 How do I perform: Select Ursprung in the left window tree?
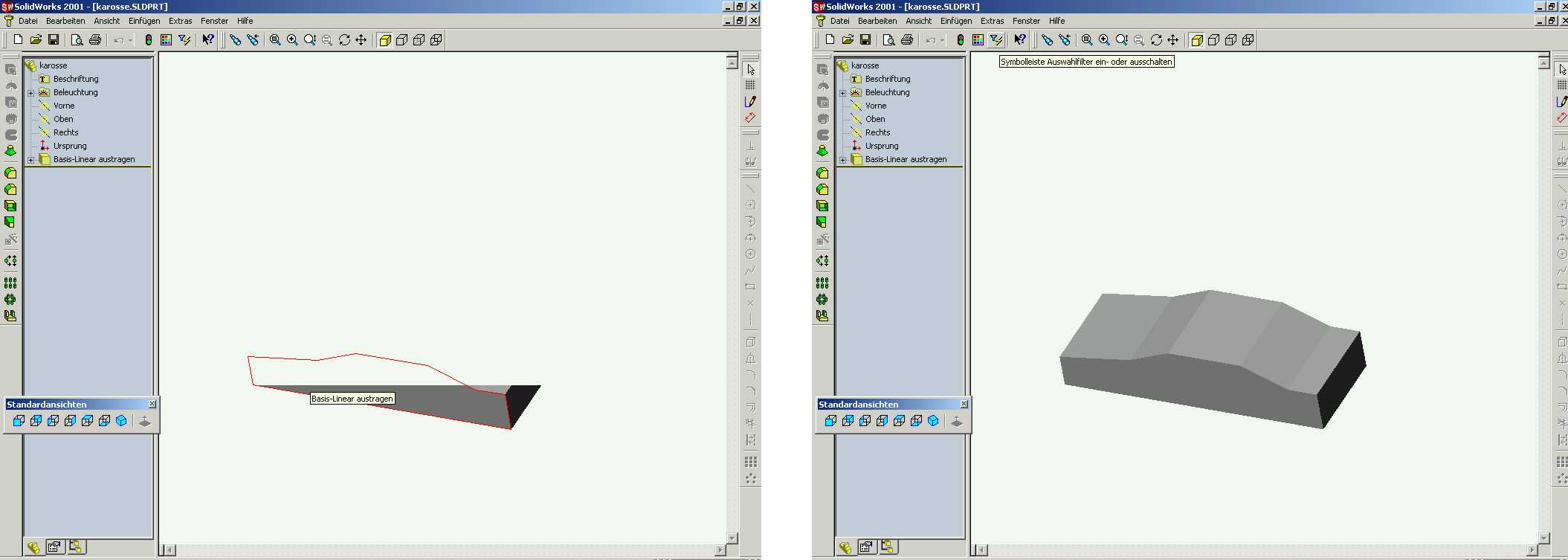pos(70,146)
